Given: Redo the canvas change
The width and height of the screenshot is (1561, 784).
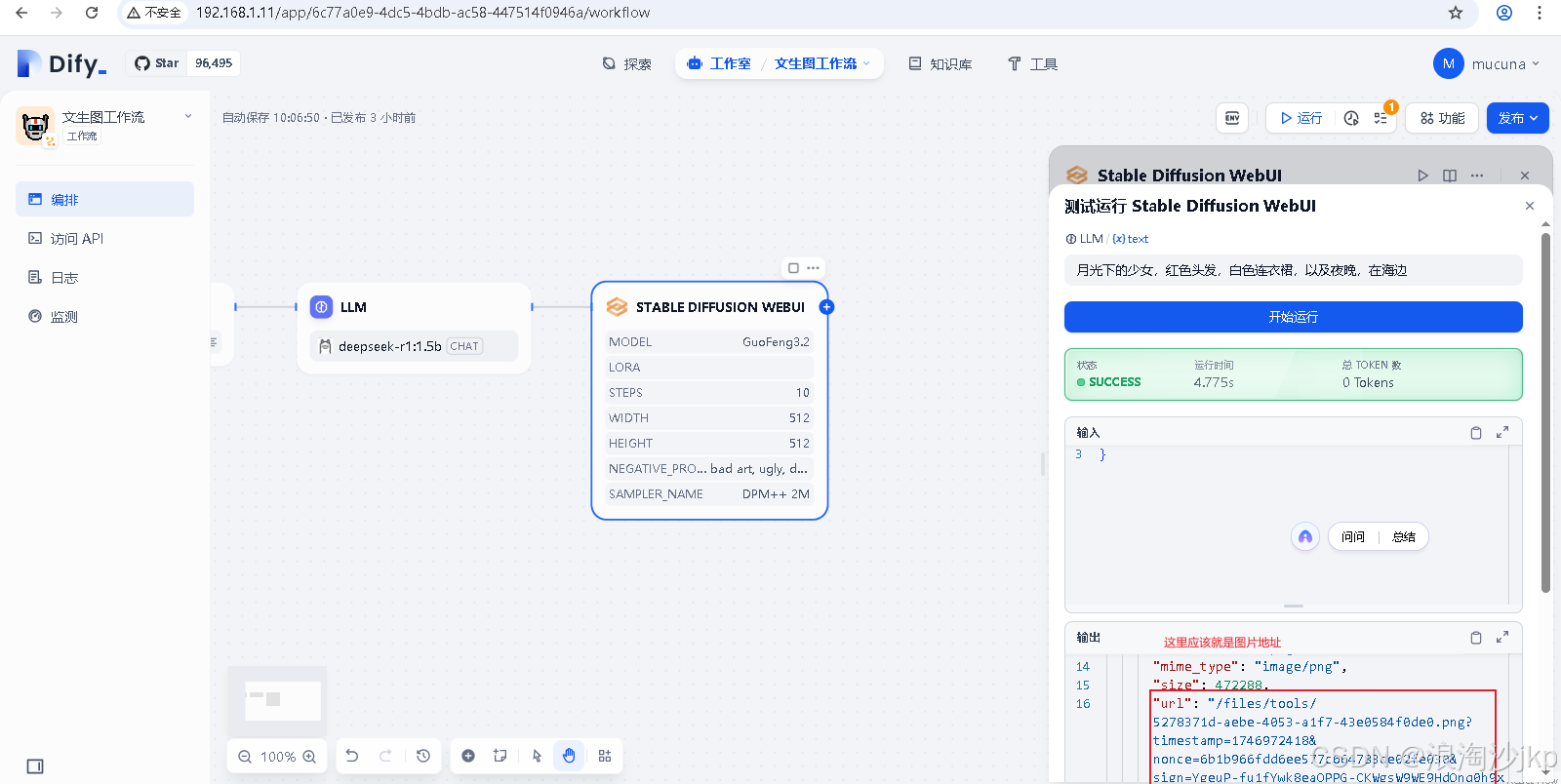Looking at the screenshot, I should (x=385, y=756).
